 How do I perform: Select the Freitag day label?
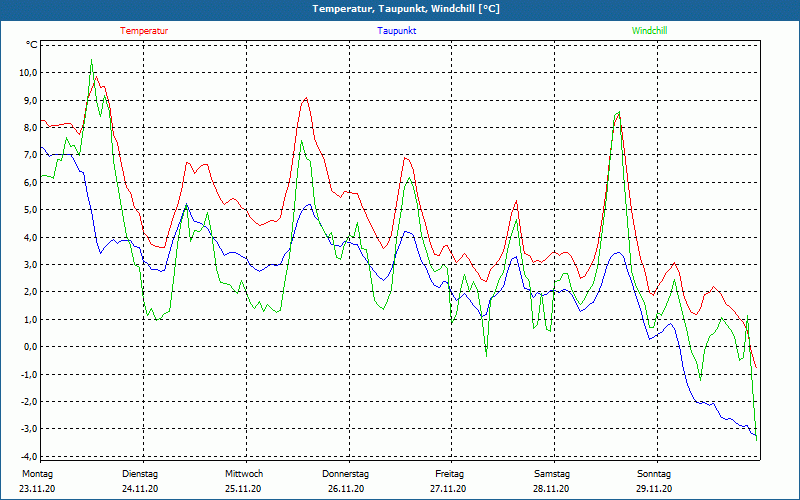click(x=449, y=474)
